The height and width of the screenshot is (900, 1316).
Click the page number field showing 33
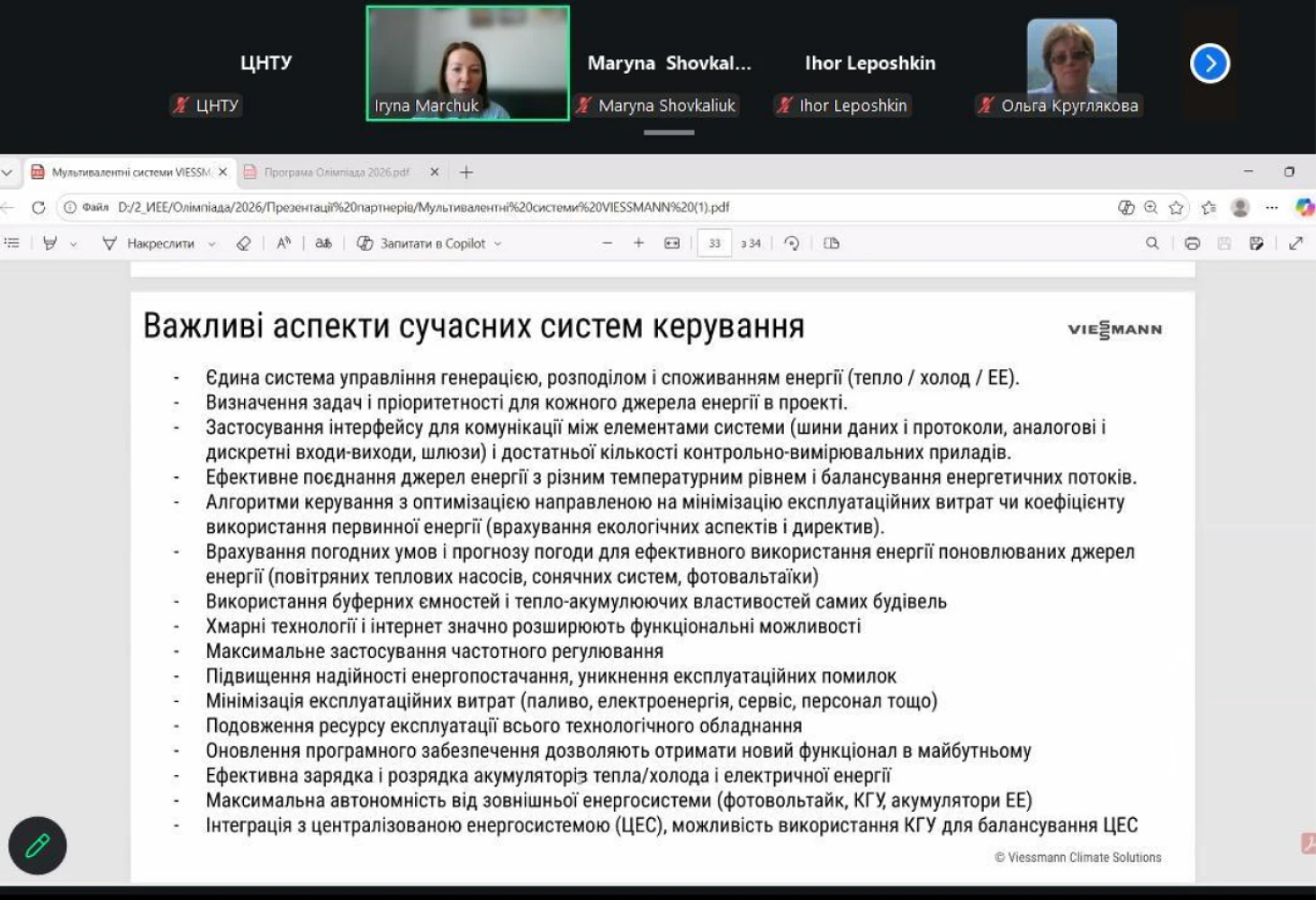point(714,243)
